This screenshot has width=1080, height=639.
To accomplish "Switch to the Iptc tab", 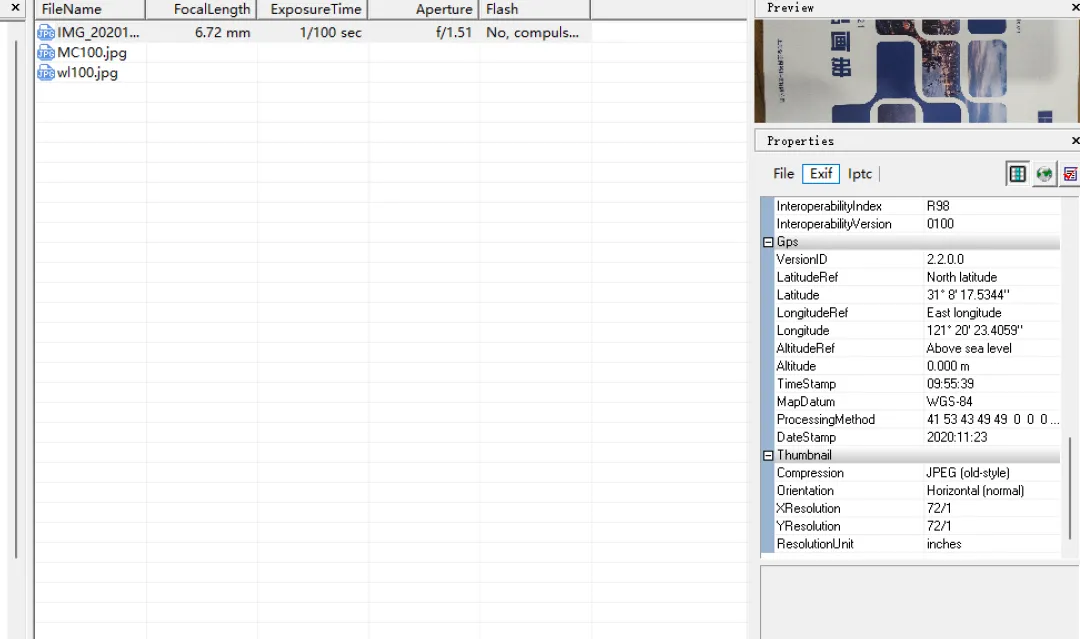I will [860, 174].
